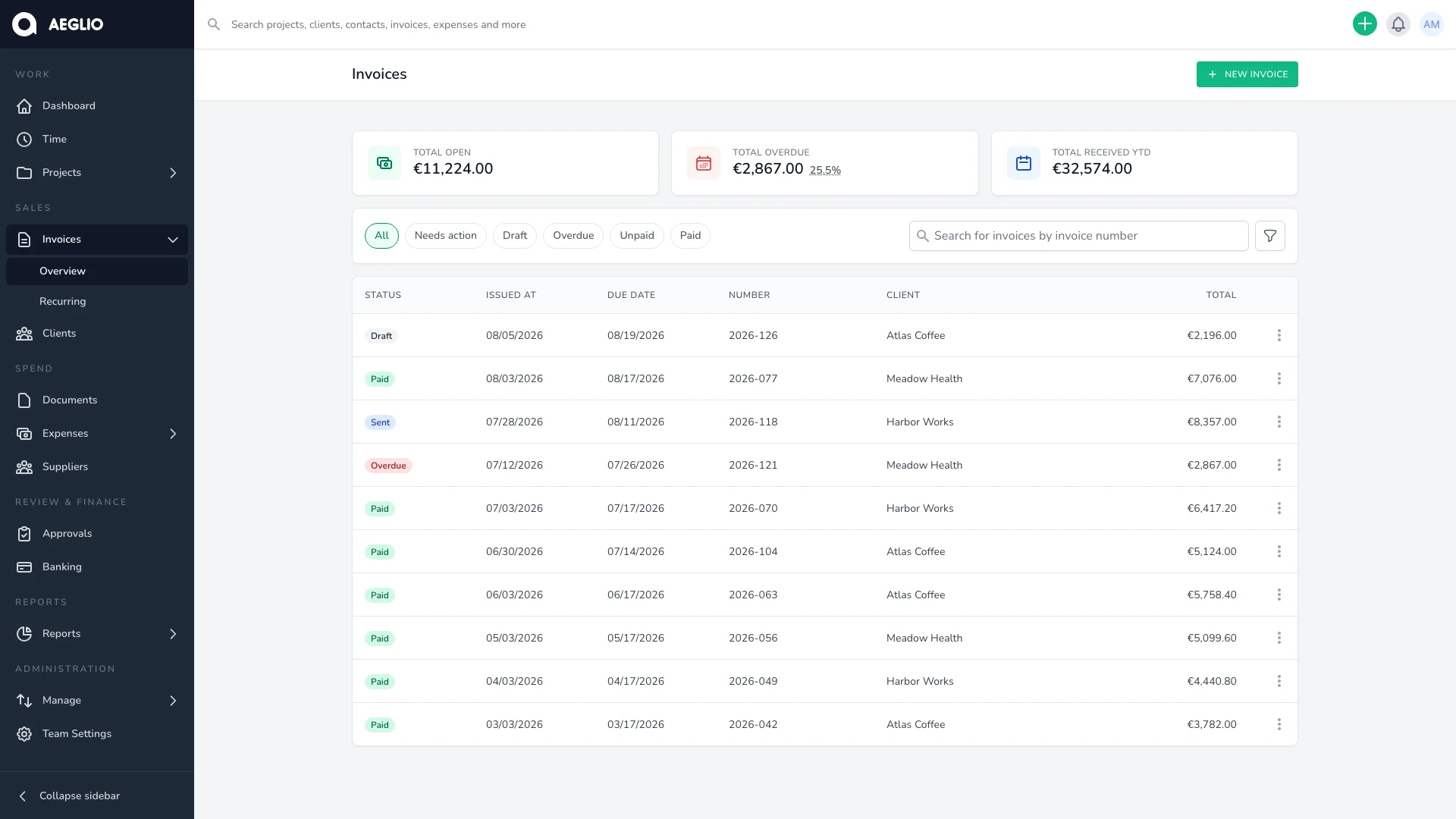This screenshot has width=1456, height=819.
Task: Sort by the Issued At column header
Action: click(x=511, y=295)
